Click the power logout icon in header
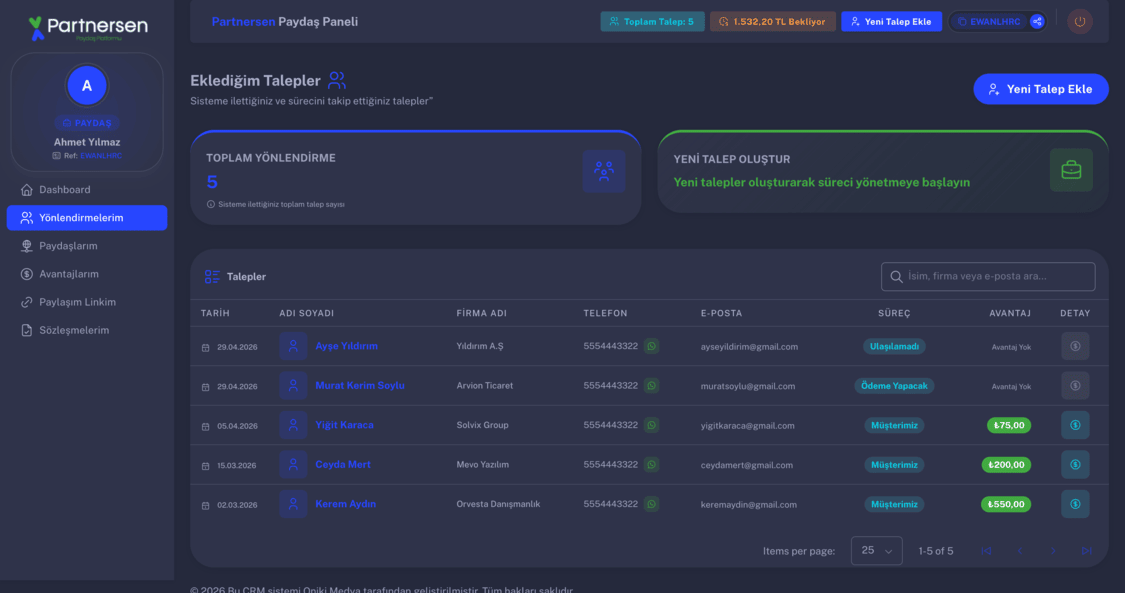1125x593 pixels. [x=1079, y=22]
